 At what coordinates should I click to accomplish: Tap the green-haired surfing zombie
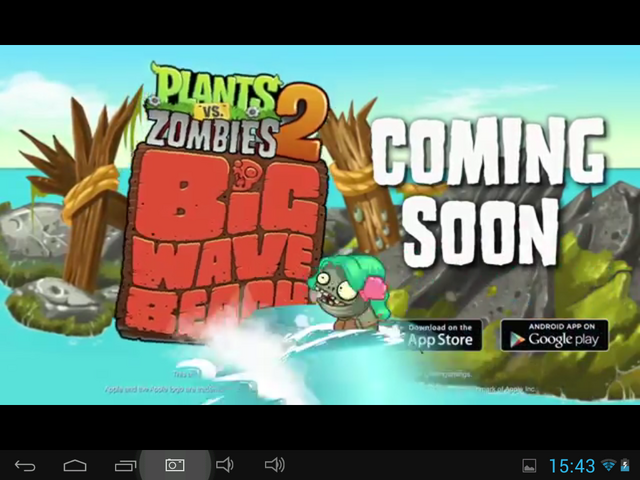(348, 291)
